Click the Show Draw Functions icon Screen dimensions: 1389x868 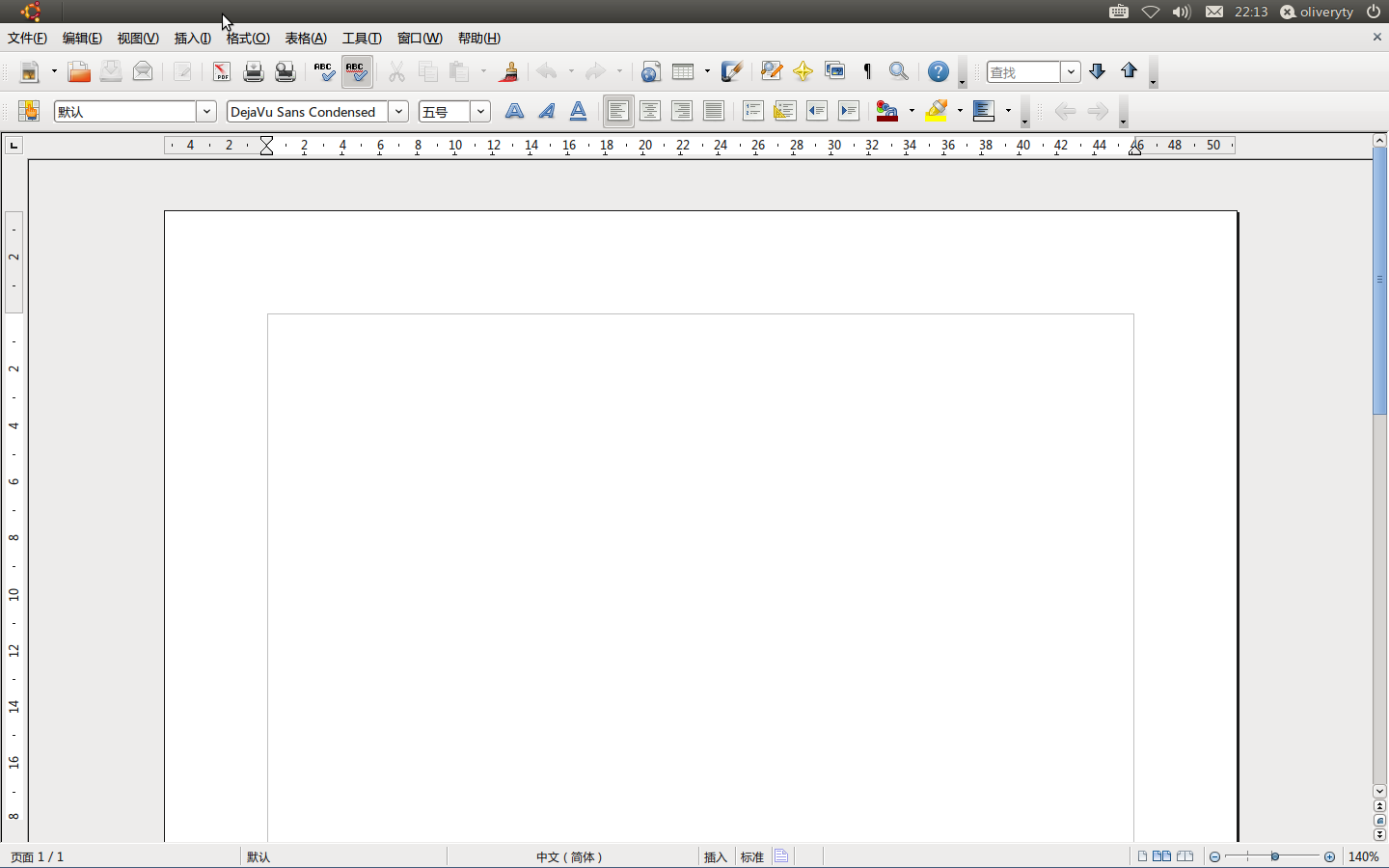coord(732,71)
